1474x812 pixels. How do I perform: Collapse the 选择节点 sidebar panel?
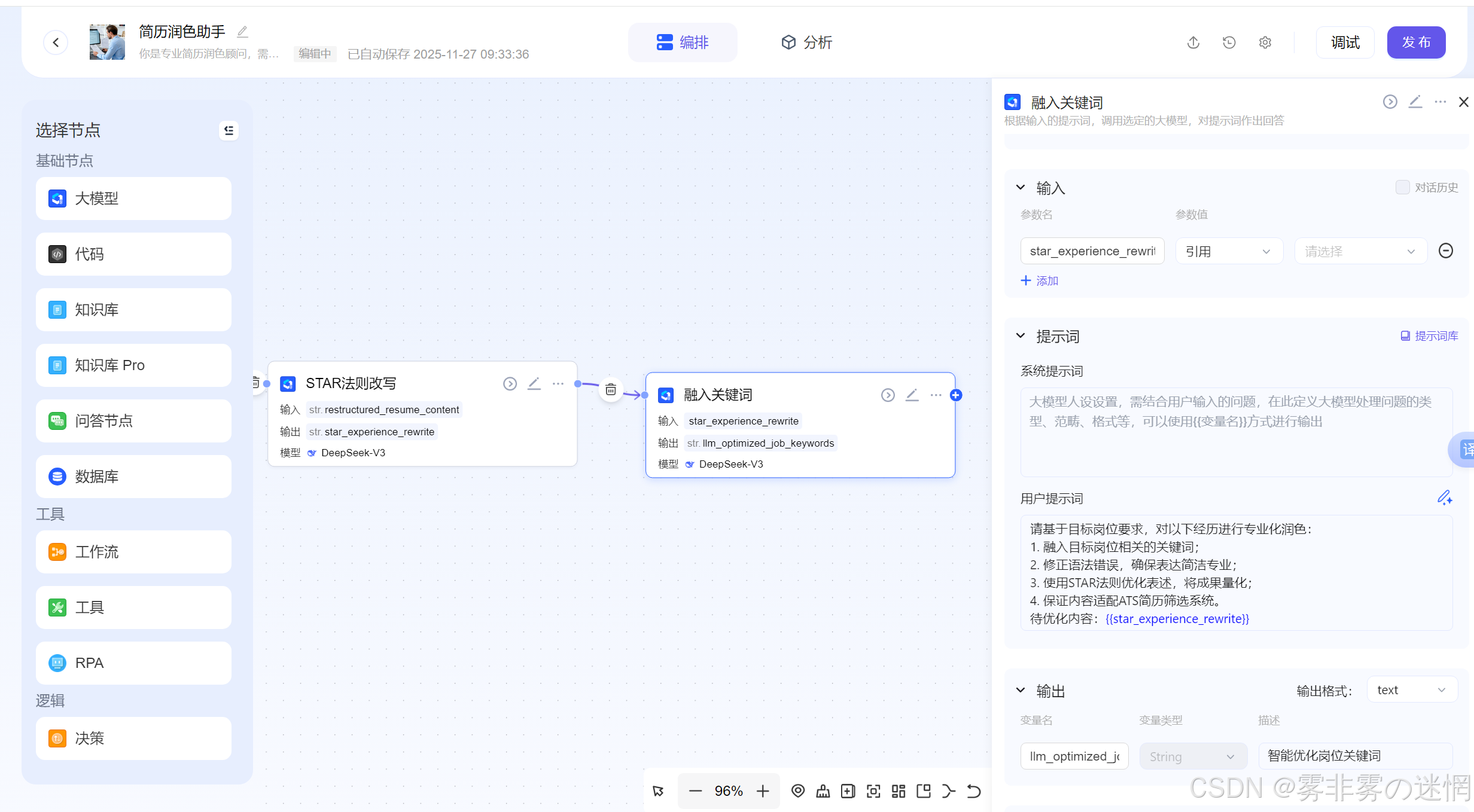tap(229, 130)
